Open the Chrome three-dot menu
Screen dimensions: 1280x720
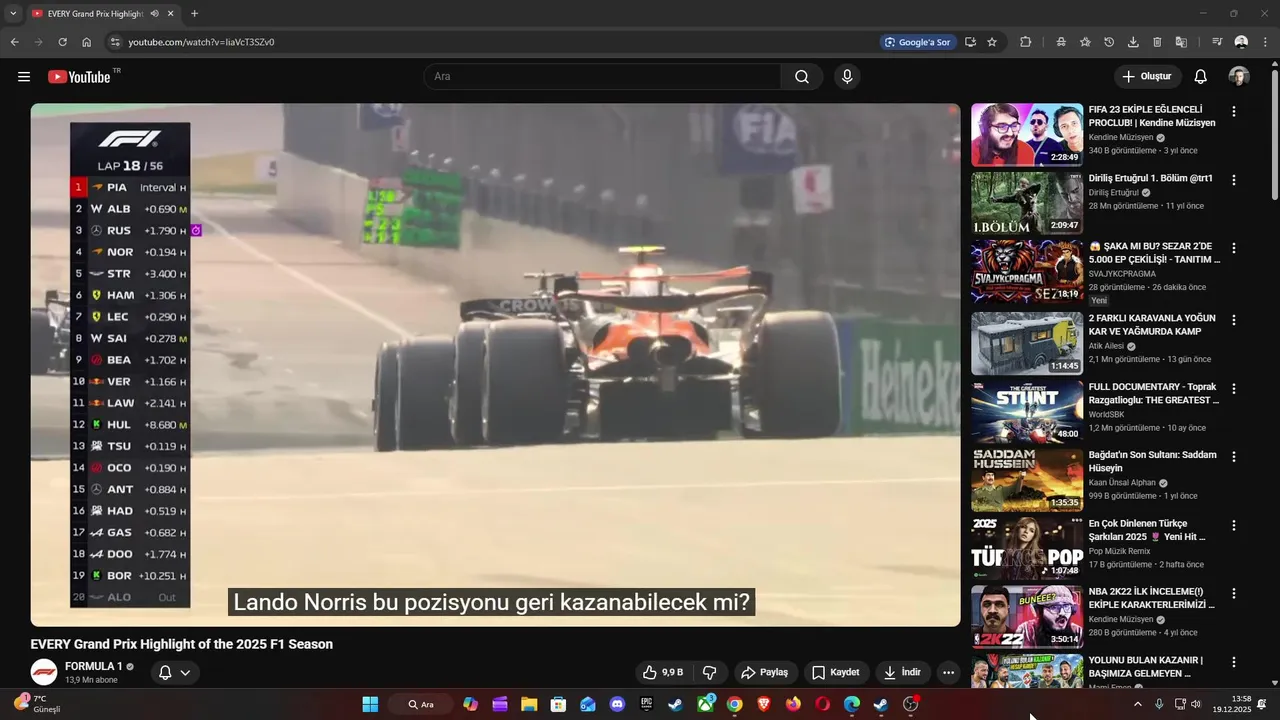[1266, 42]
